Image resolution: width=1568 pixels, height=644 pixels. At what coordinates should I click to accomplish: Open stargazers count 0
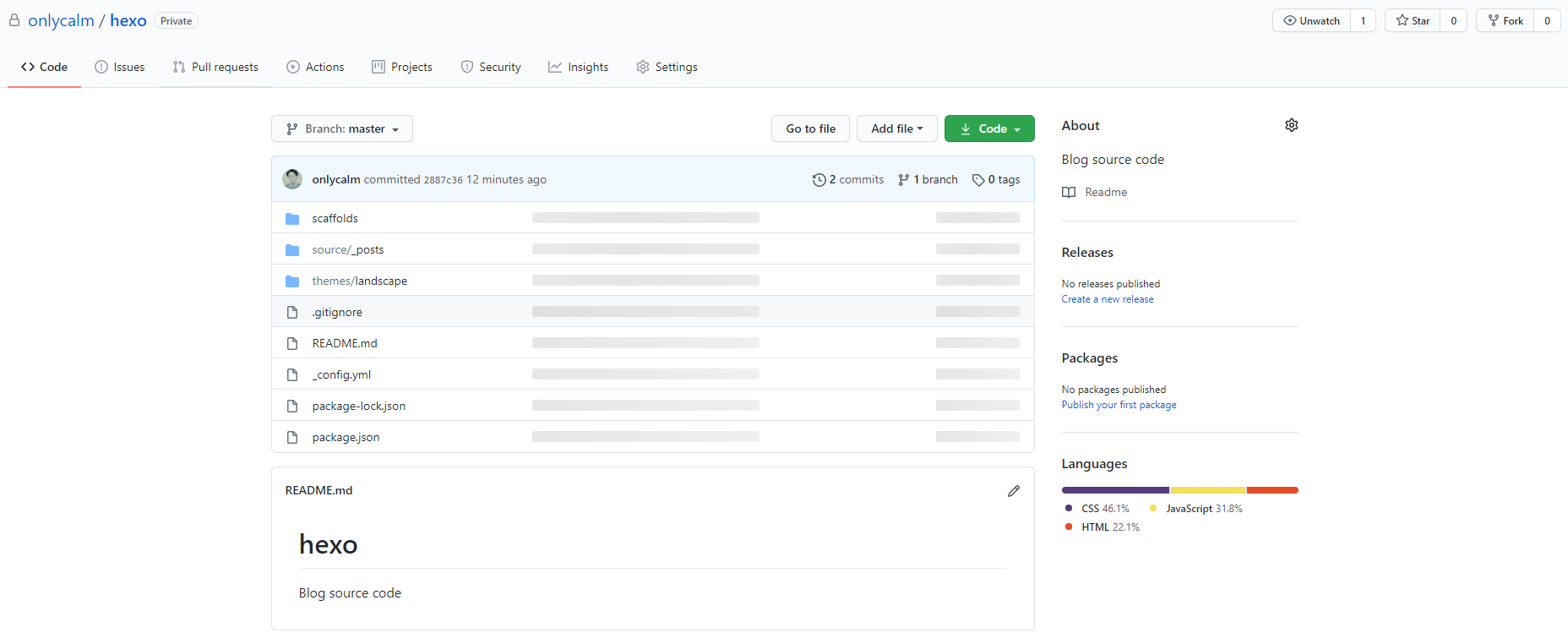pos(1453,20)
